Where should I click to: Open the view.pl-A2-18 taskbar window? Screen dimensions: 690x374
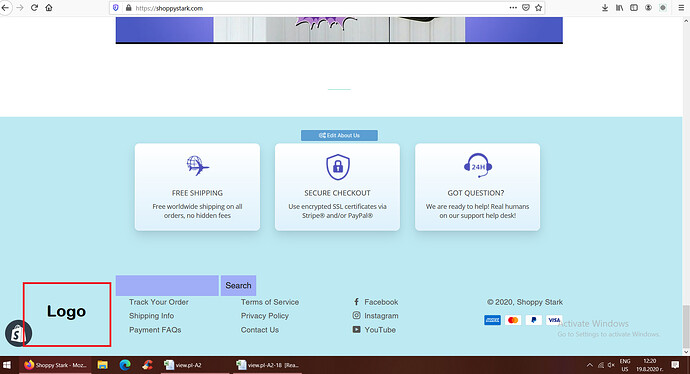click(x=268, y=365)
